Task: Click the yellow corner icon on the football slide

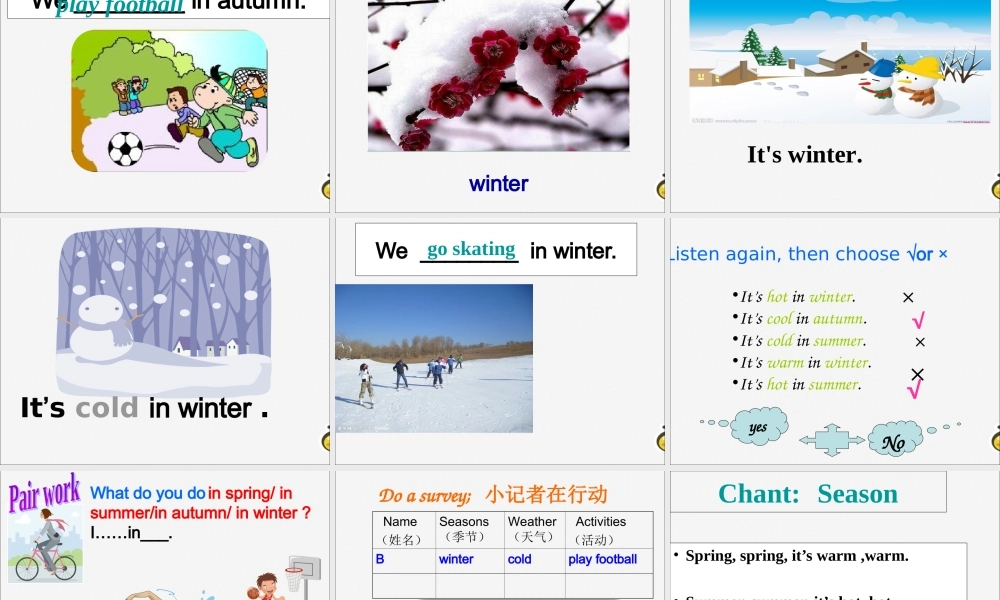Action: [x=326, y=186]
